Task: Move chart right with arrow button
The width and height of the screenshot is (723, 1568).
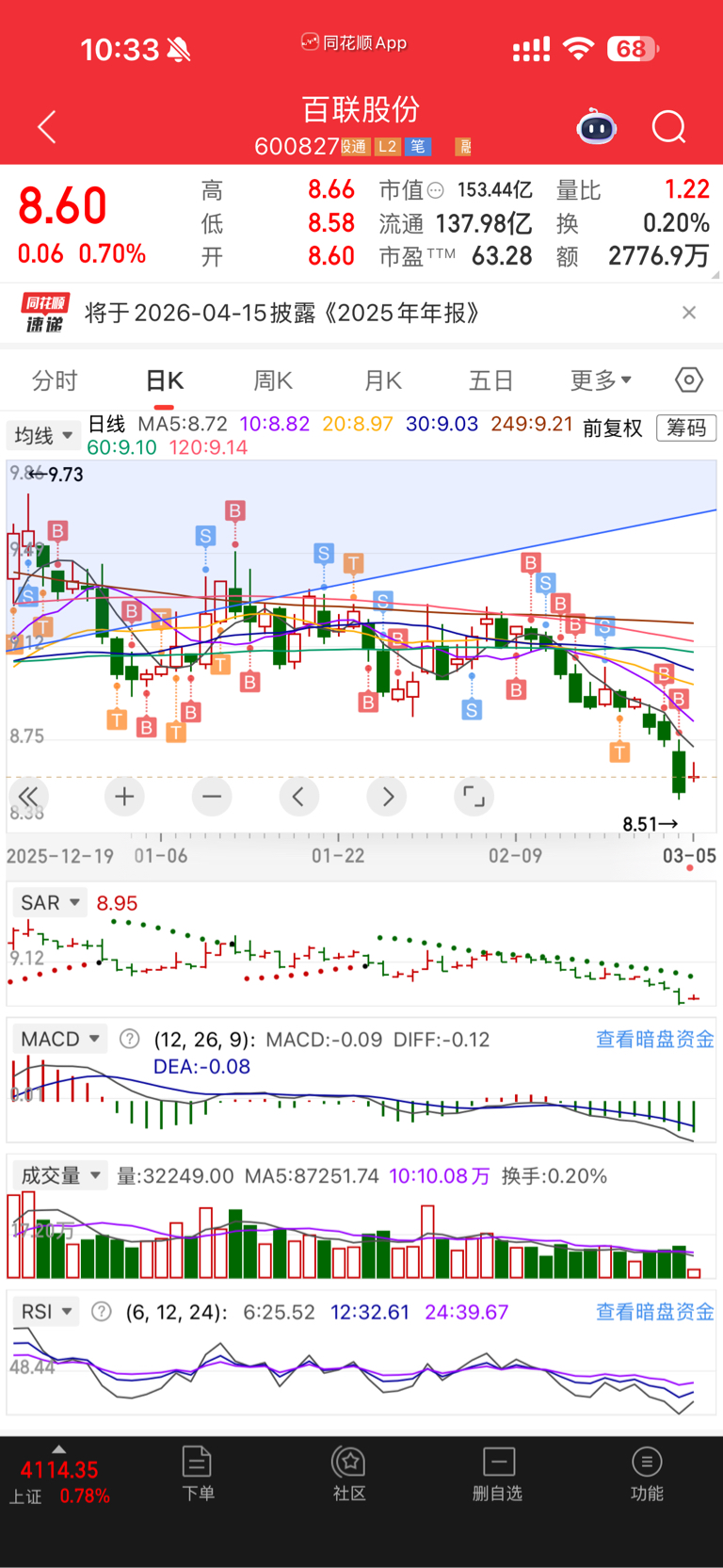Action: coord(387,797)
